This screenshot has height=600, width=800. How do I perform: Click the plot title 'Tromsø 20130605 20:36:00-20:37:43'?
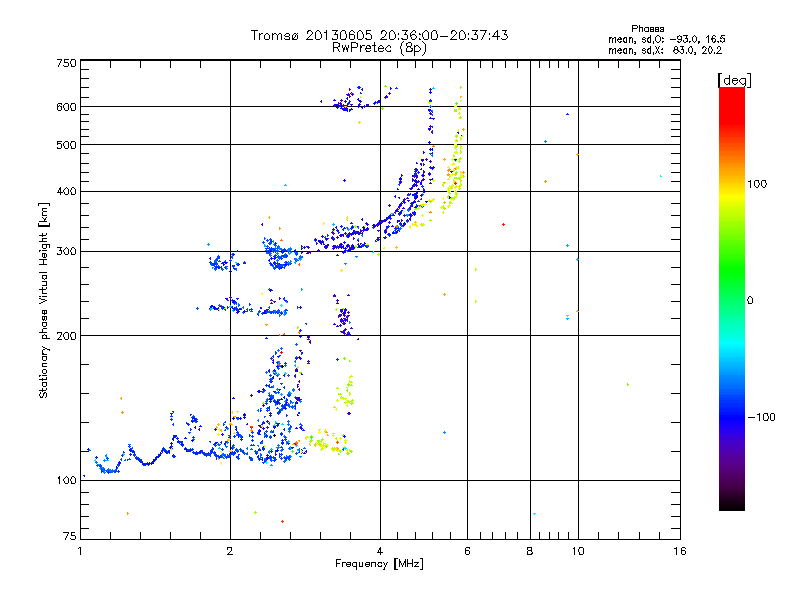[379, 35]
